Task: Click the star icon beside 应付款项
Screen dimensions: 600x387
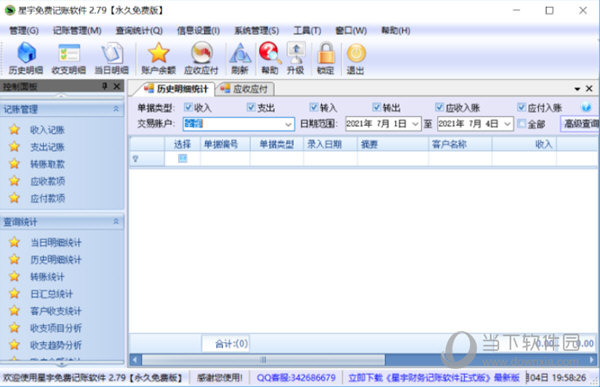Action: [15, 198]
